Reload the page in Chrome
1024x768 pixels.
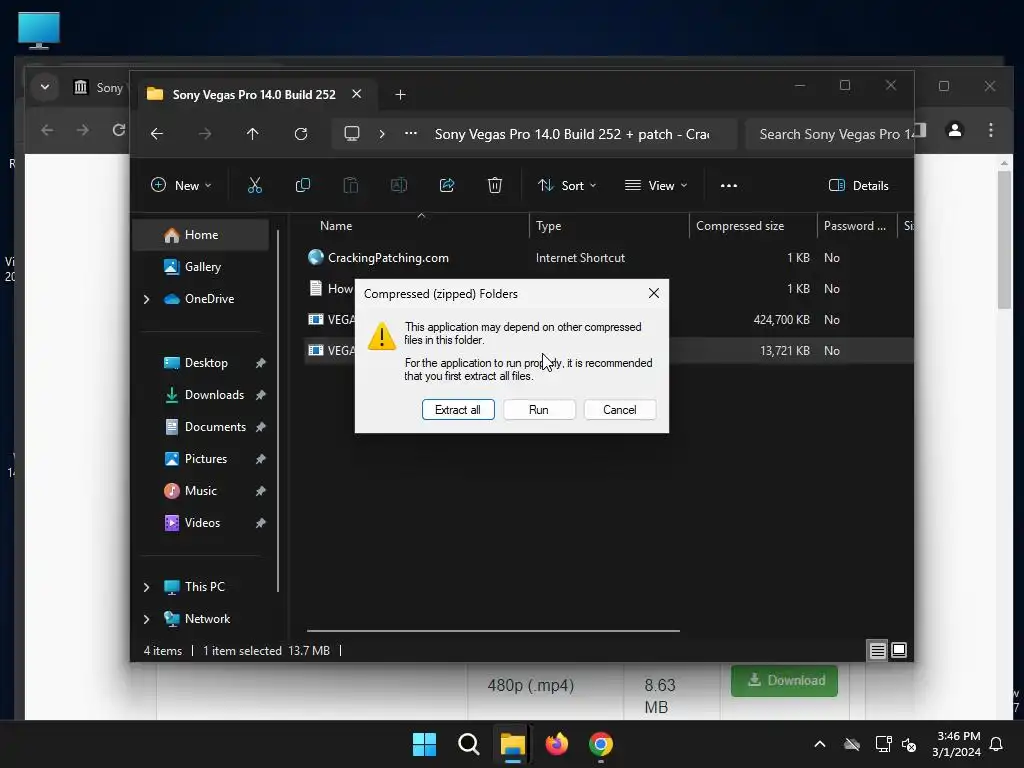pyautogui.click(x=118, y=130)
